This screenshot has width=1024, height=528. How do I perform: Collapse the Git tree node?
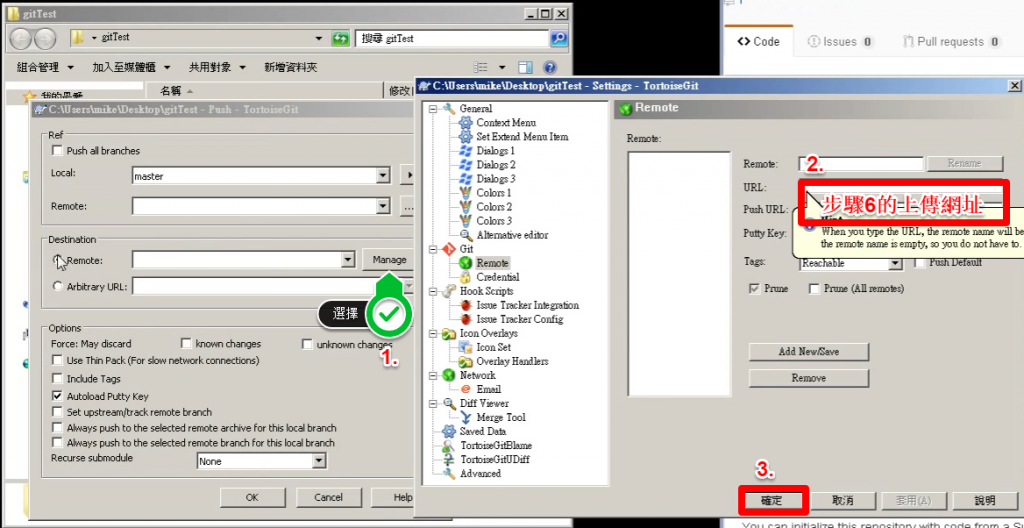pyautogui.click(x=432, y=249)
